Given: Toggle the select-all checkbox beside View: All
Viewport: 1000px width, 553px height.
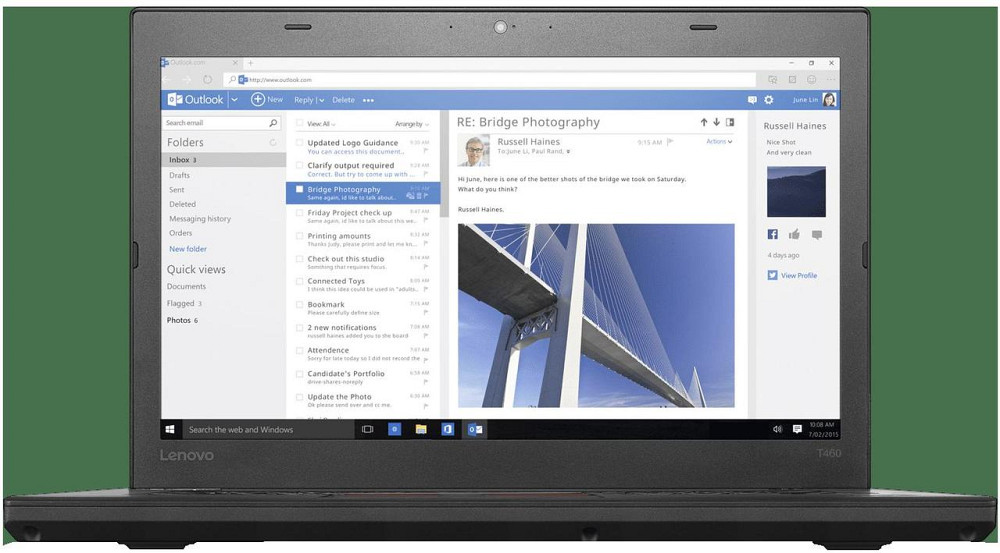Looking at the screenshot, I should tap(299, 124).
